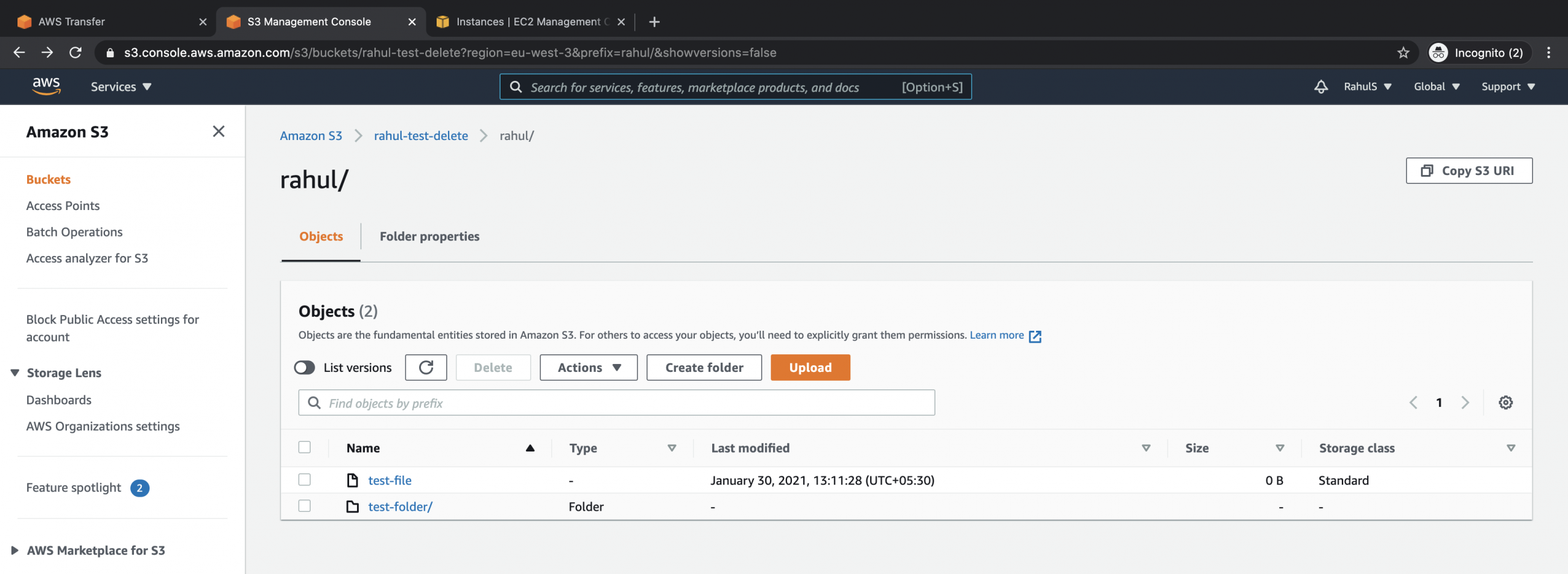
Task: Open the notifications bell icon
Action: (1320, 86)
